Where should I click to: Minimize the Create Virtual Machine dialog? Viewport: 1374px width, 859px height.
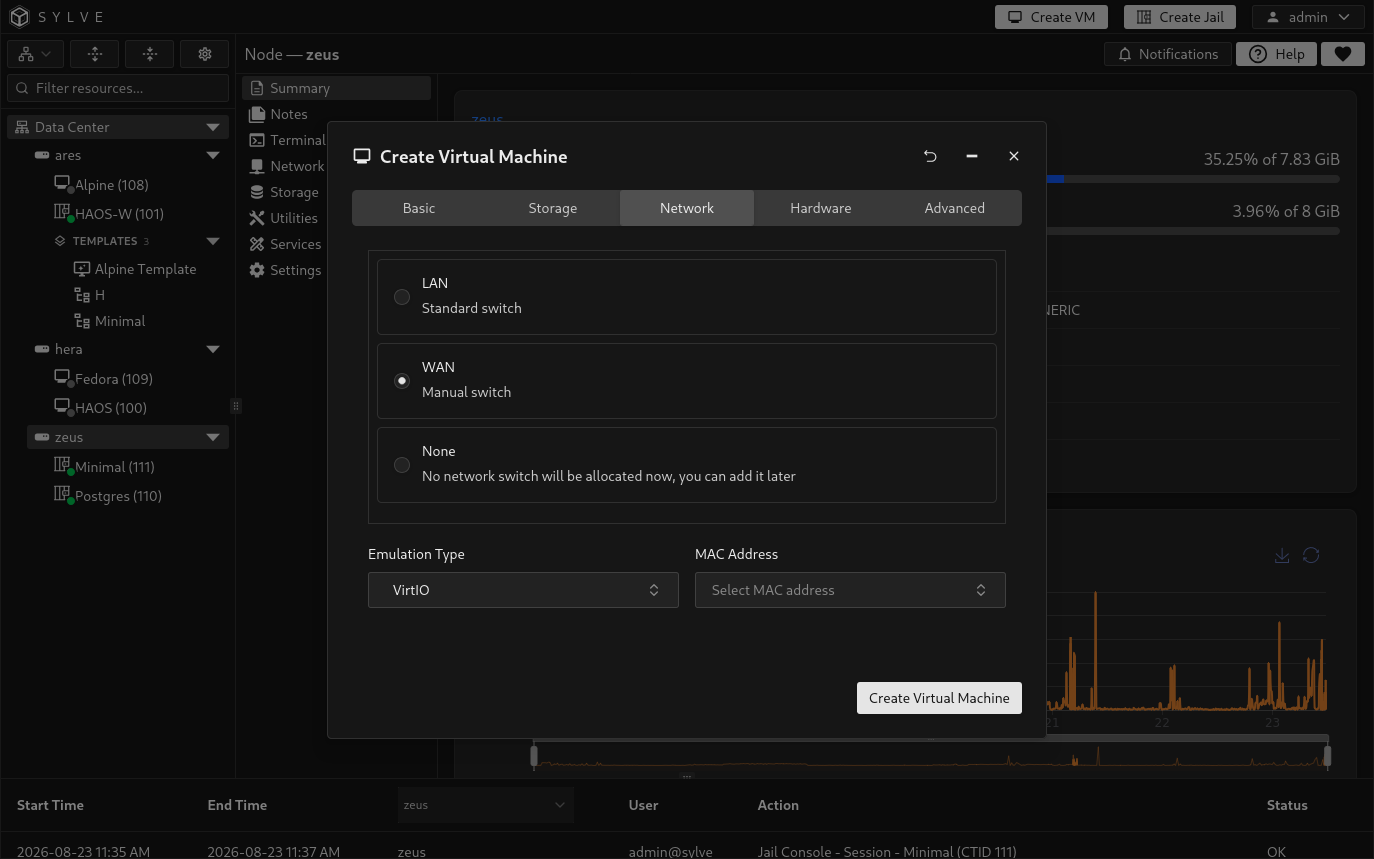[972, 156]
